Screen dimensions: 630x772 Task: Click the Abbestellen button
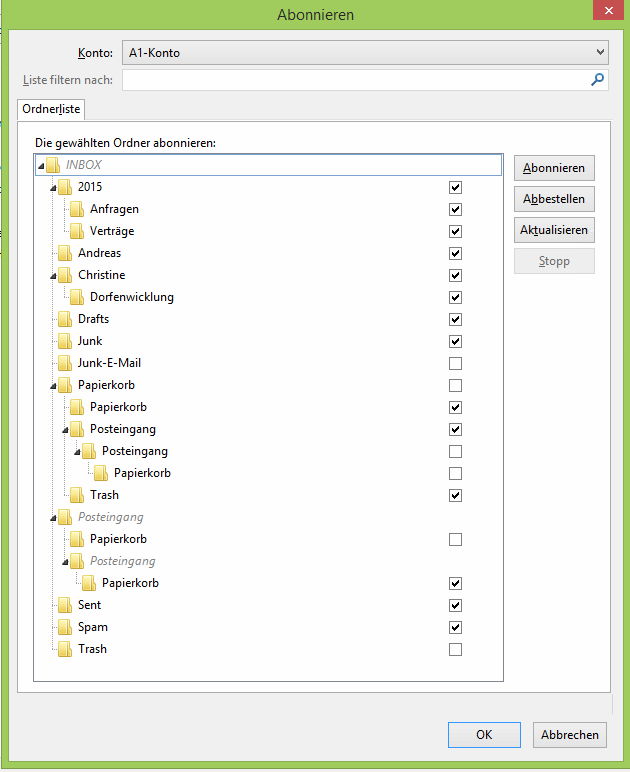(x=554, y=199)
